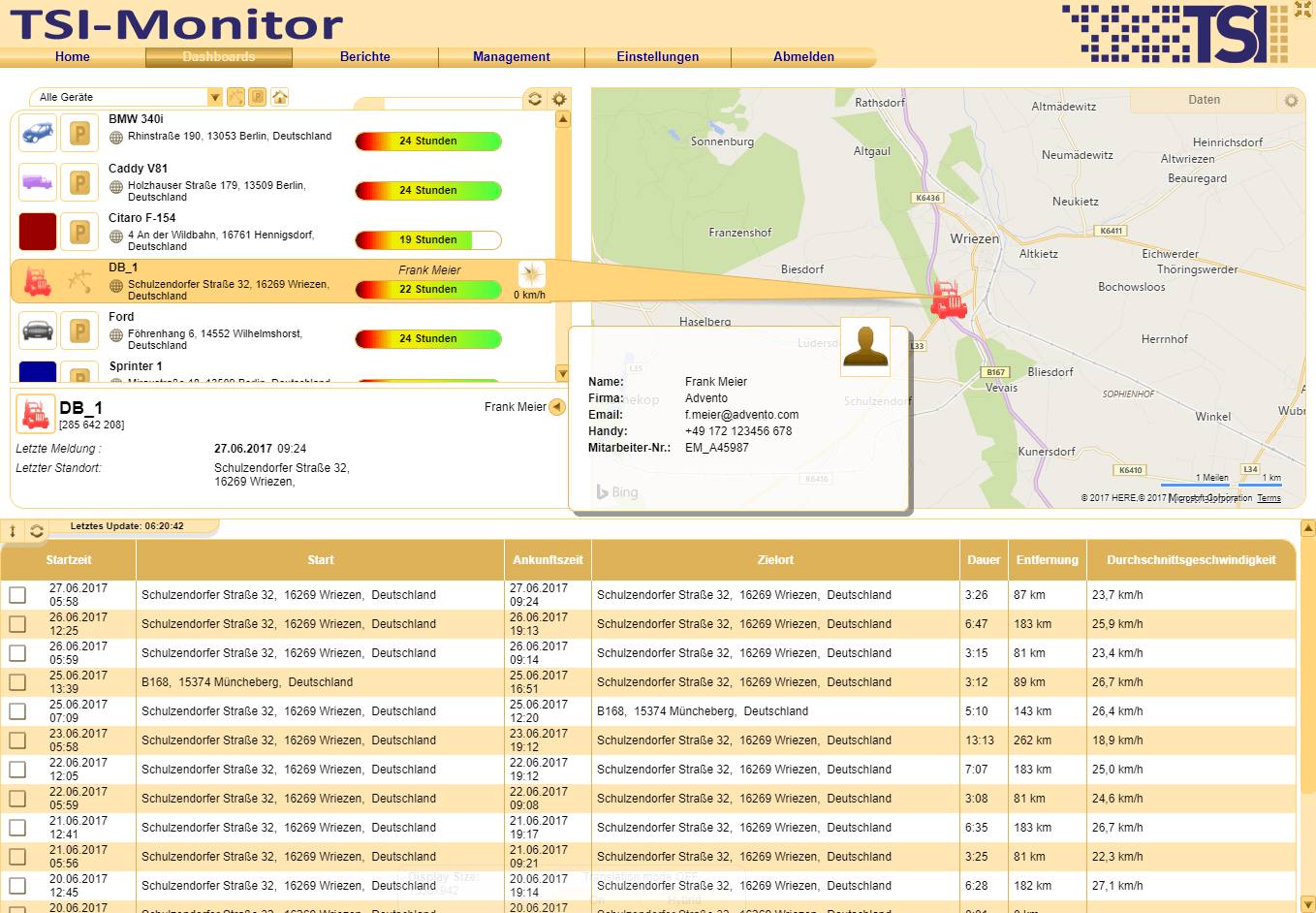
Task: Refresh the device list with the circular arrows icon
Action: (x=535, y=99)
